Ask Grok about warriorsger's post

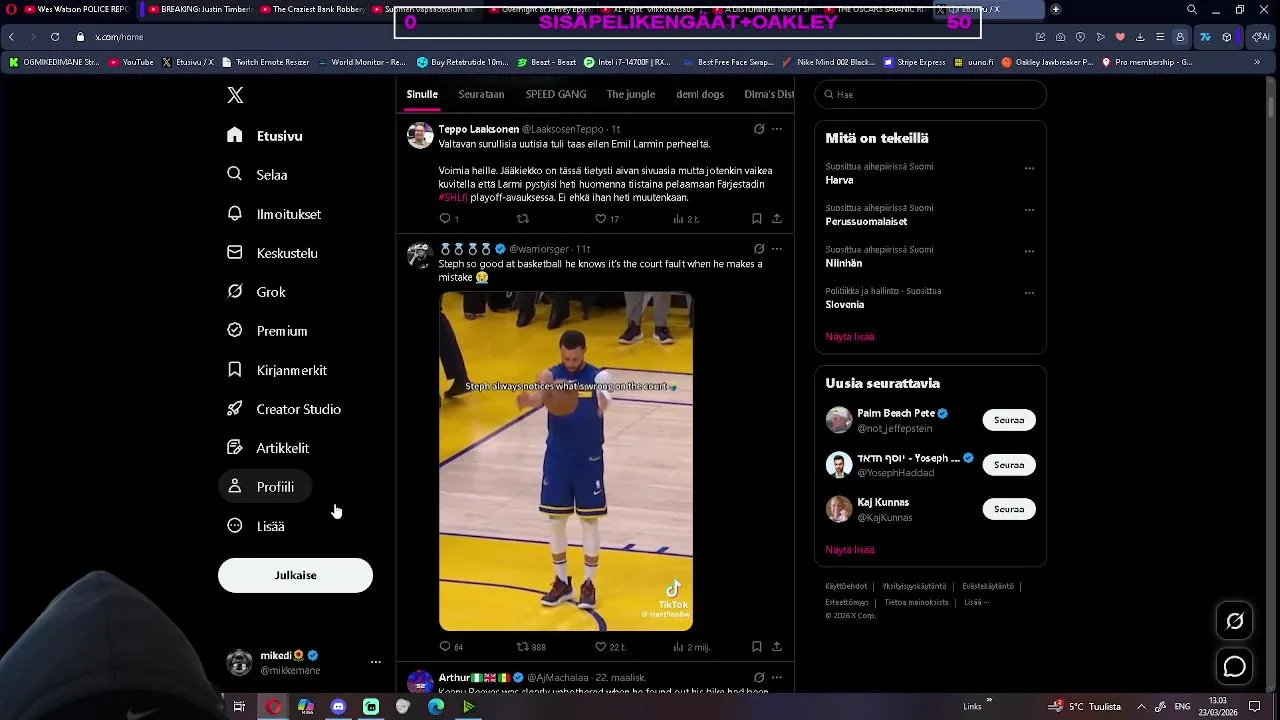point(759,249)
